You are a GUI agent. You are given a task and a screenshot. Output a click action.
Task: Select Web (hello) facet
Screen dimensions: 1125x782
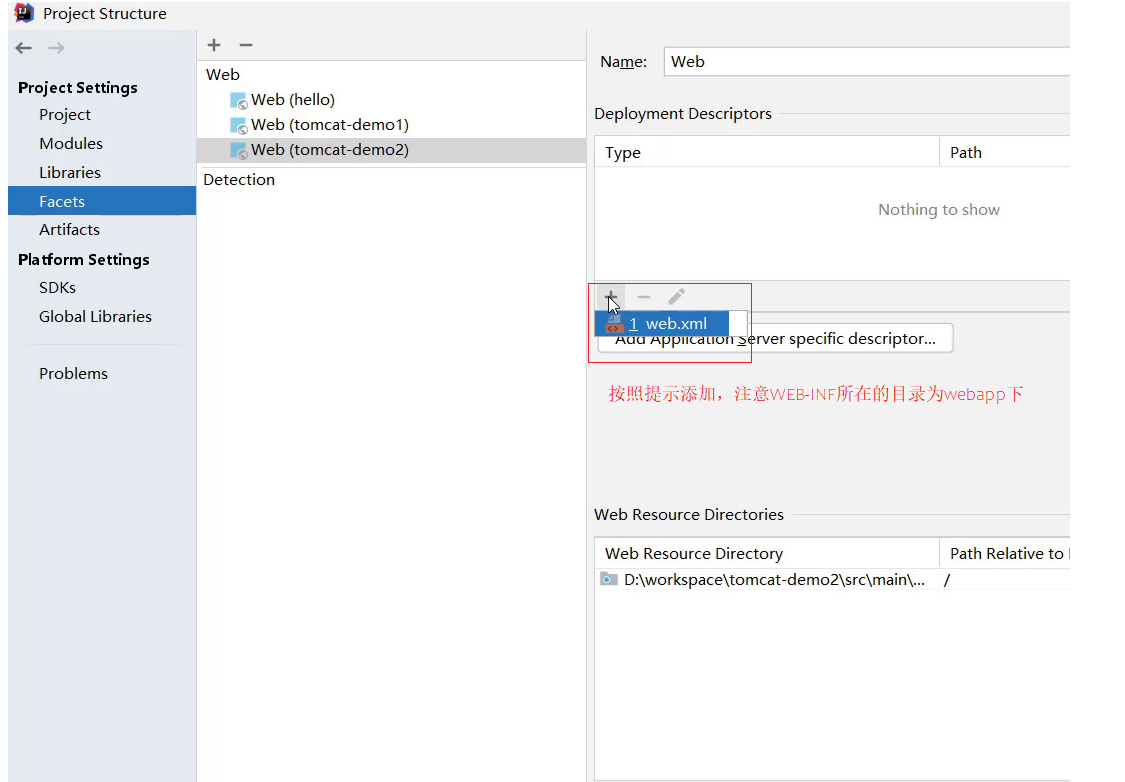point(293,100)
